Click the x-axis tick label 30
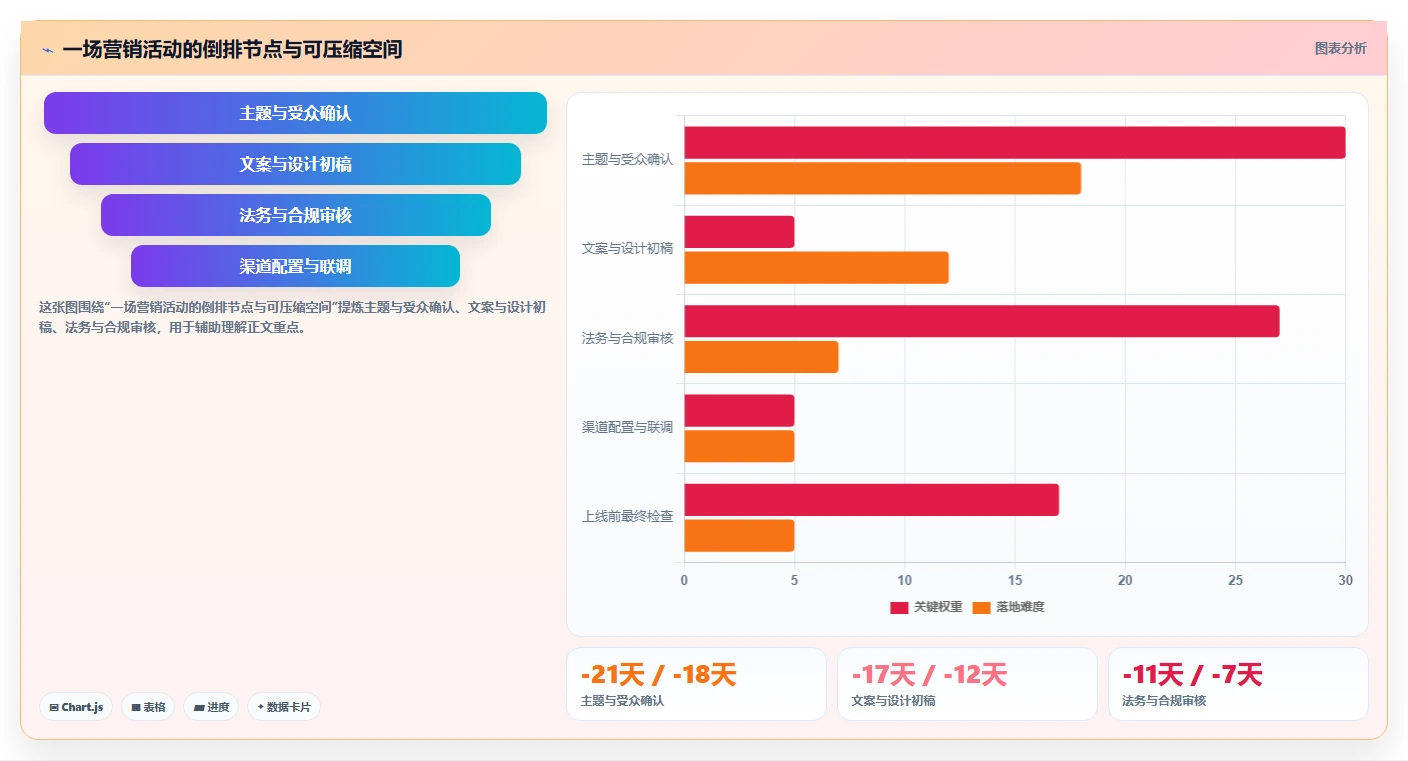Viewport: 1408px width, 761px height. (1345, 581)
